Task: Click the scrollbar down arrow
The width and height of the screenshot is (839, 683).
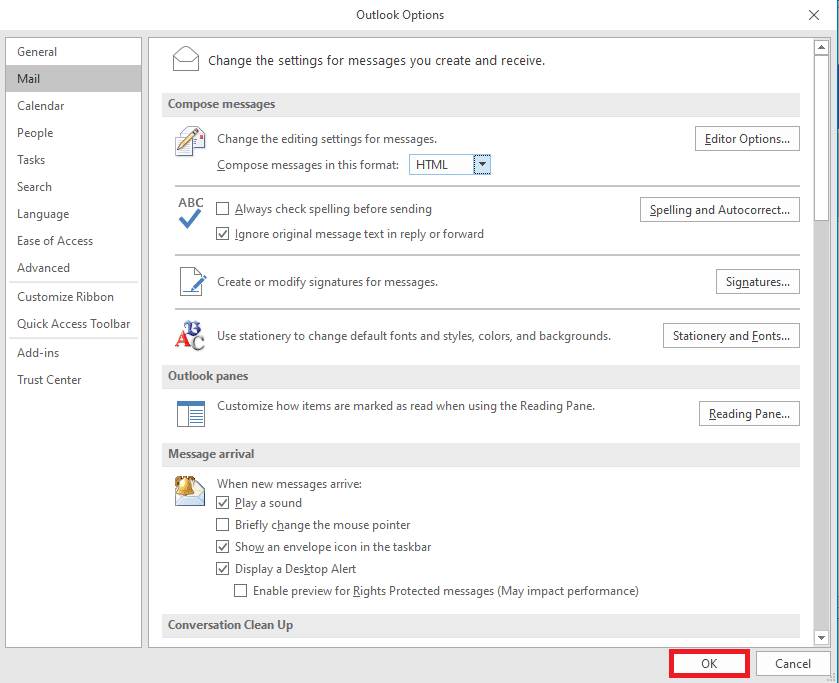Action: (x=821, y=637)
